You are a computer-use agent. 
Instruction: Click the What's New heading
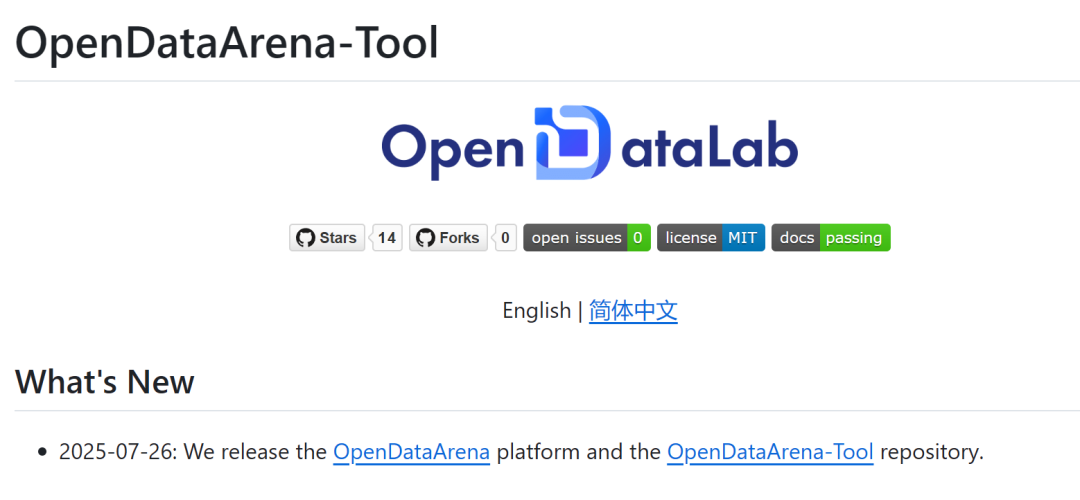(x=105, y=382)
